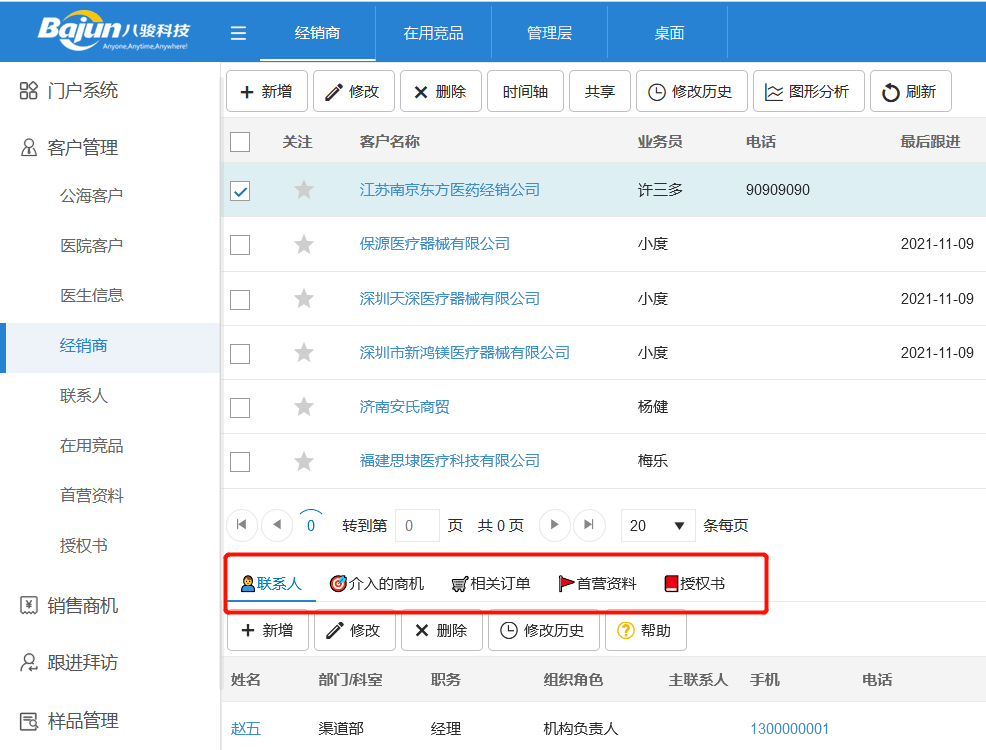
Task: Collapse the 客户管理 sidebar section
Action: coord(82,148)
